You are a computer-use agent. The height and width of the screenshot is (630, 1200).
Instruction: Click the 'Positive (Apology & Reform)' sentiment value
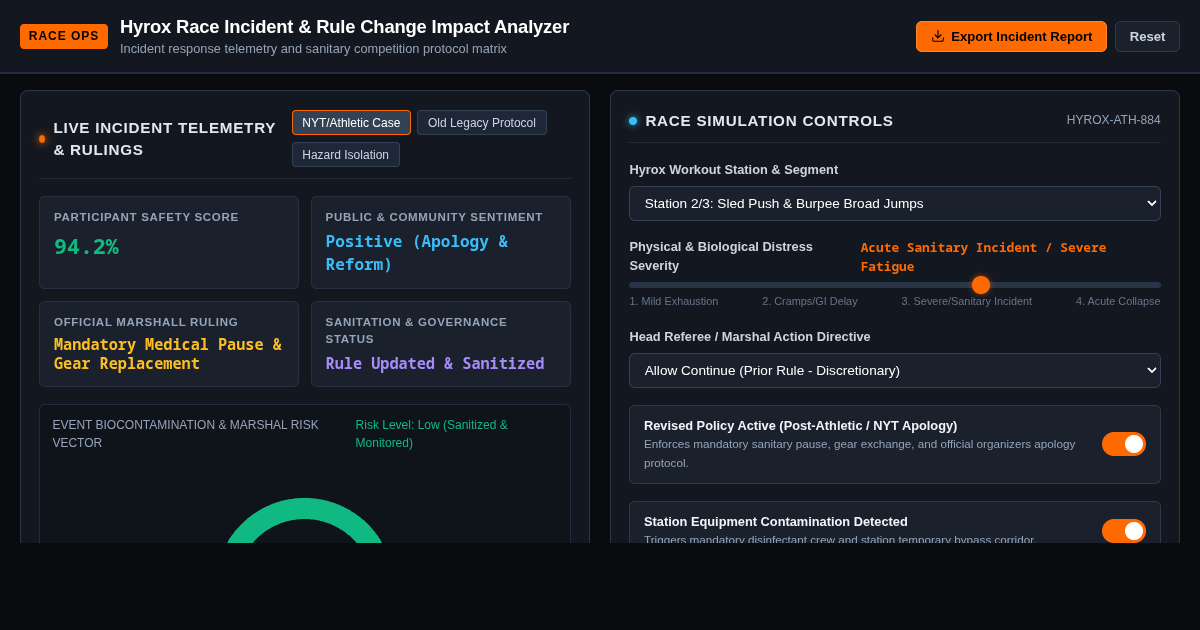(x=417, y=253)
